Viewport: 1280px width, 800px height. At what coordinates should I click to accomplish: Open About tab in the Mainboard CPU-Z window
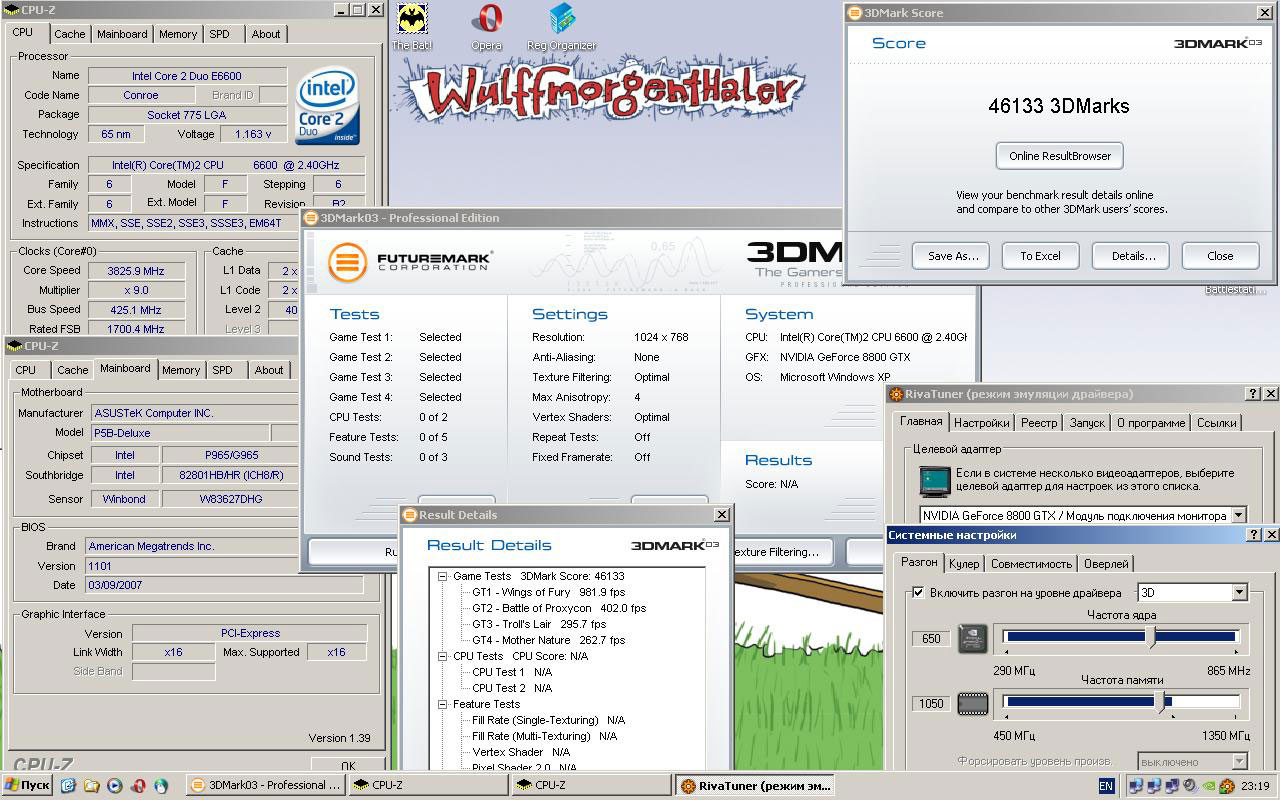coord(269,370)
